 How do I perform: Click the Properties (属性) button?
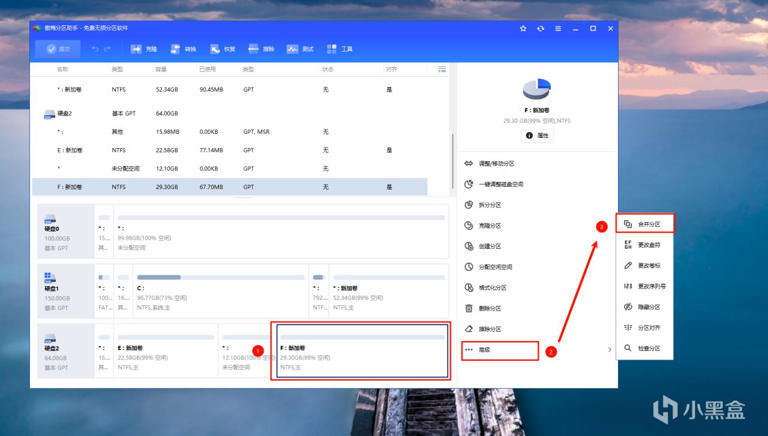tap(537, 135)
